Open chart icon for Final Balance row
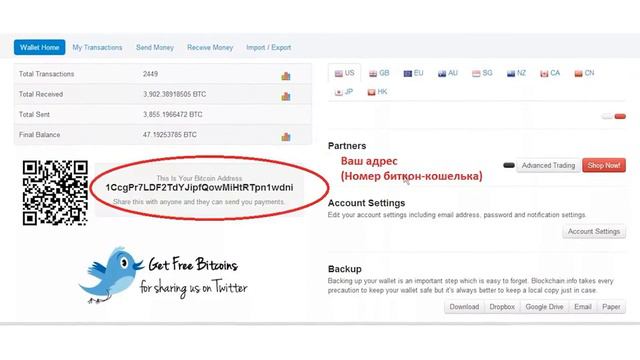This screenshot has height=360, width=640. click(x=286, y=137)
